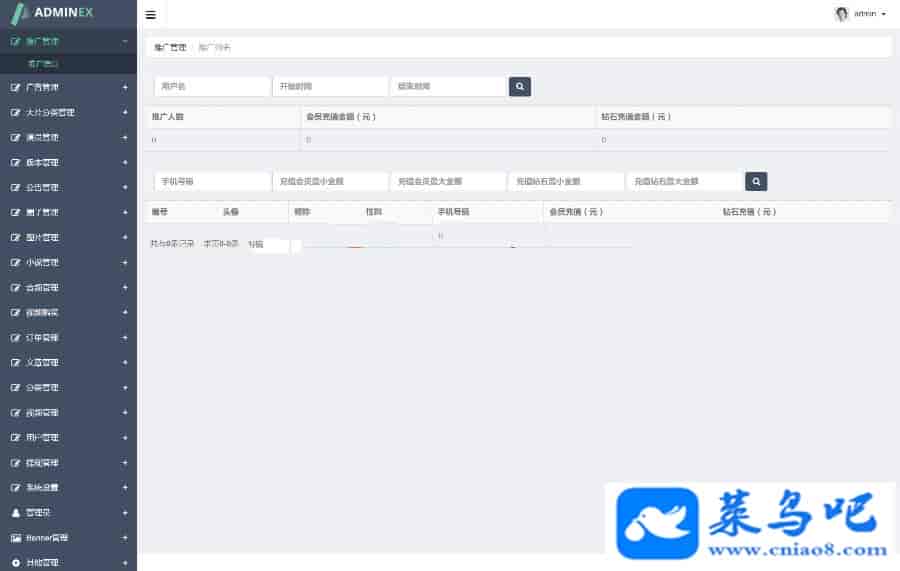This screenshot has width=900, height=571.
Task: Click the edit icon next to 版本管理
Action: click(x=15, y=163)
